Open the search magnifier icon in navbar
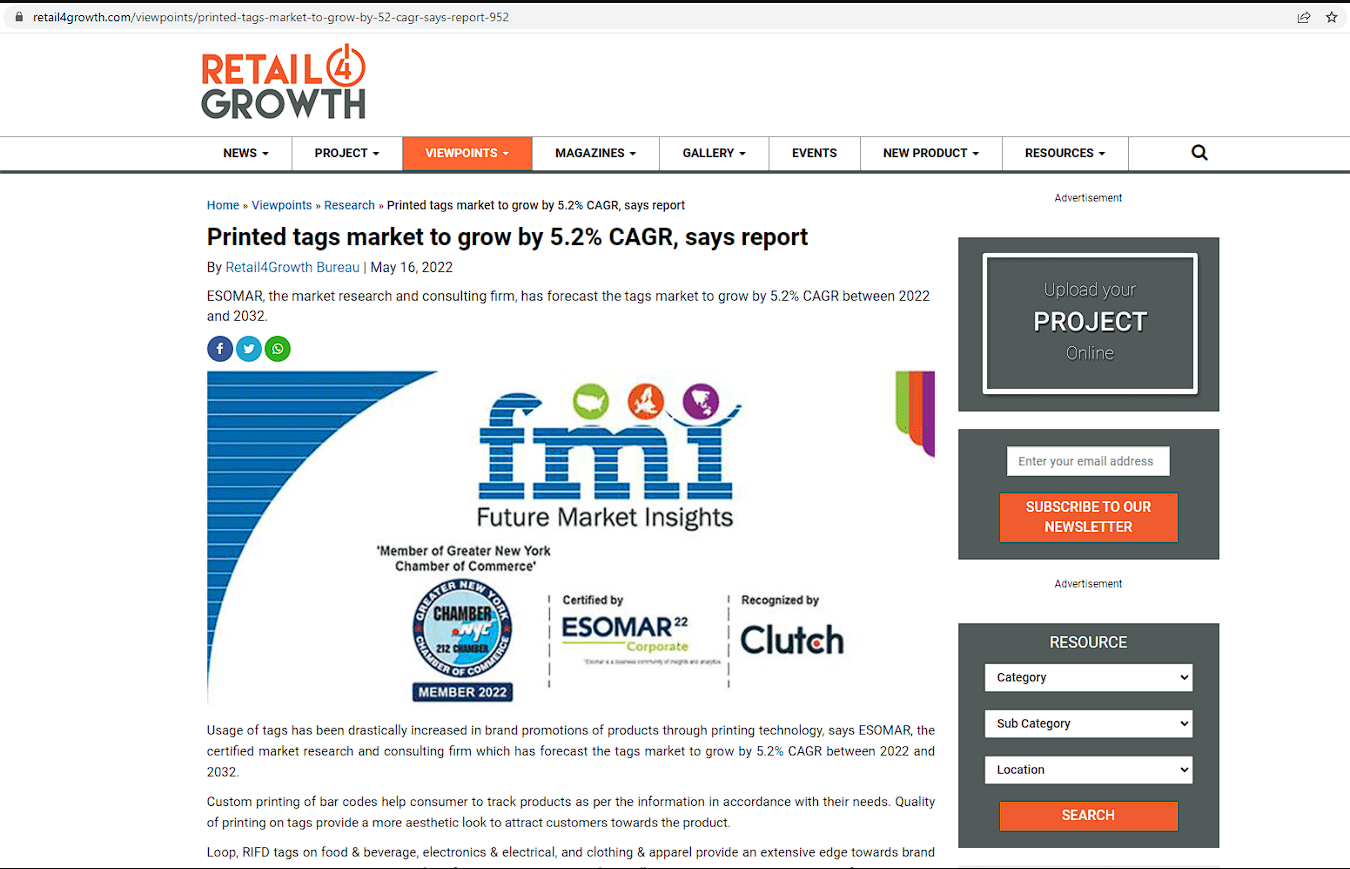Screen dimensions: 1350x869 (1200, 153)
